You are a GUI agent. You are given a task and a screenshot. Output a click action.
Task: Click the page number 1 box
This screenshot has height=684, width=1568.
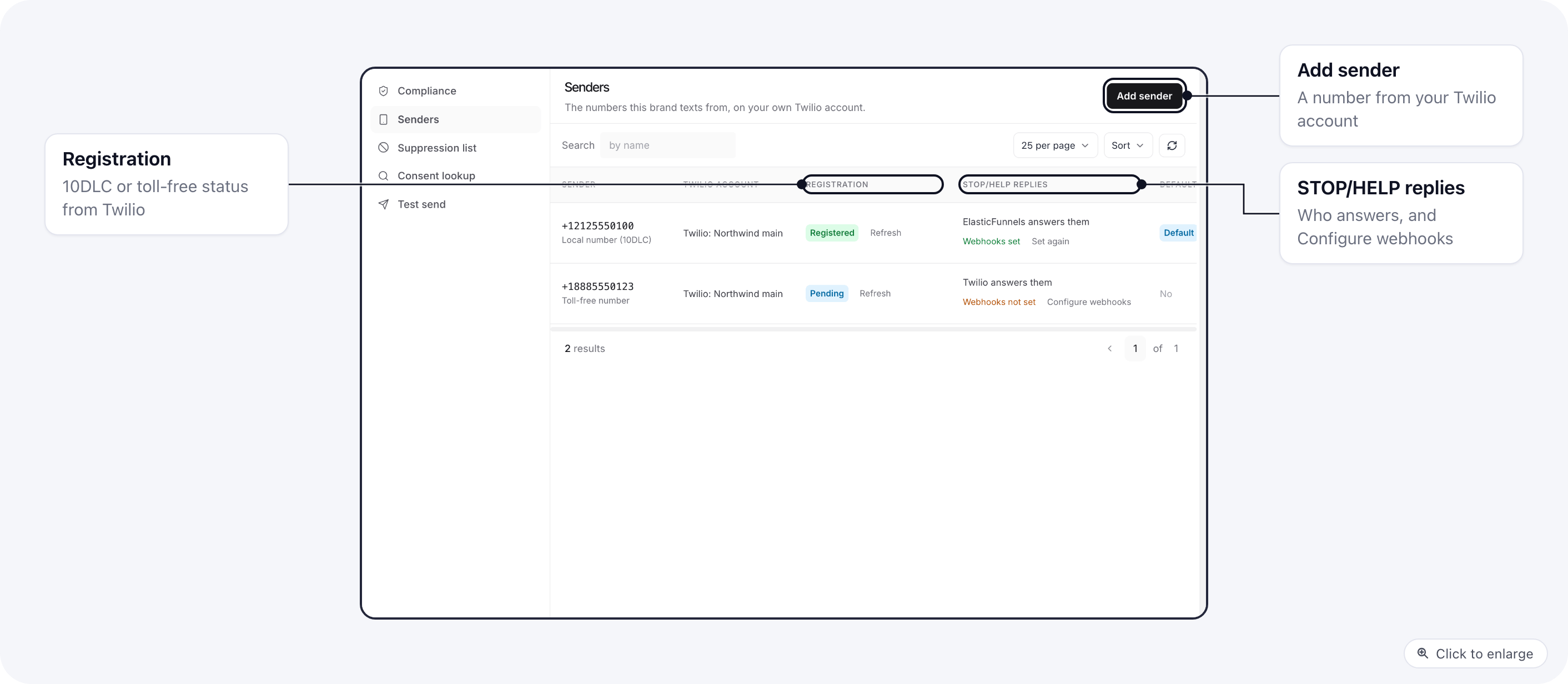tap(1134, 348)
